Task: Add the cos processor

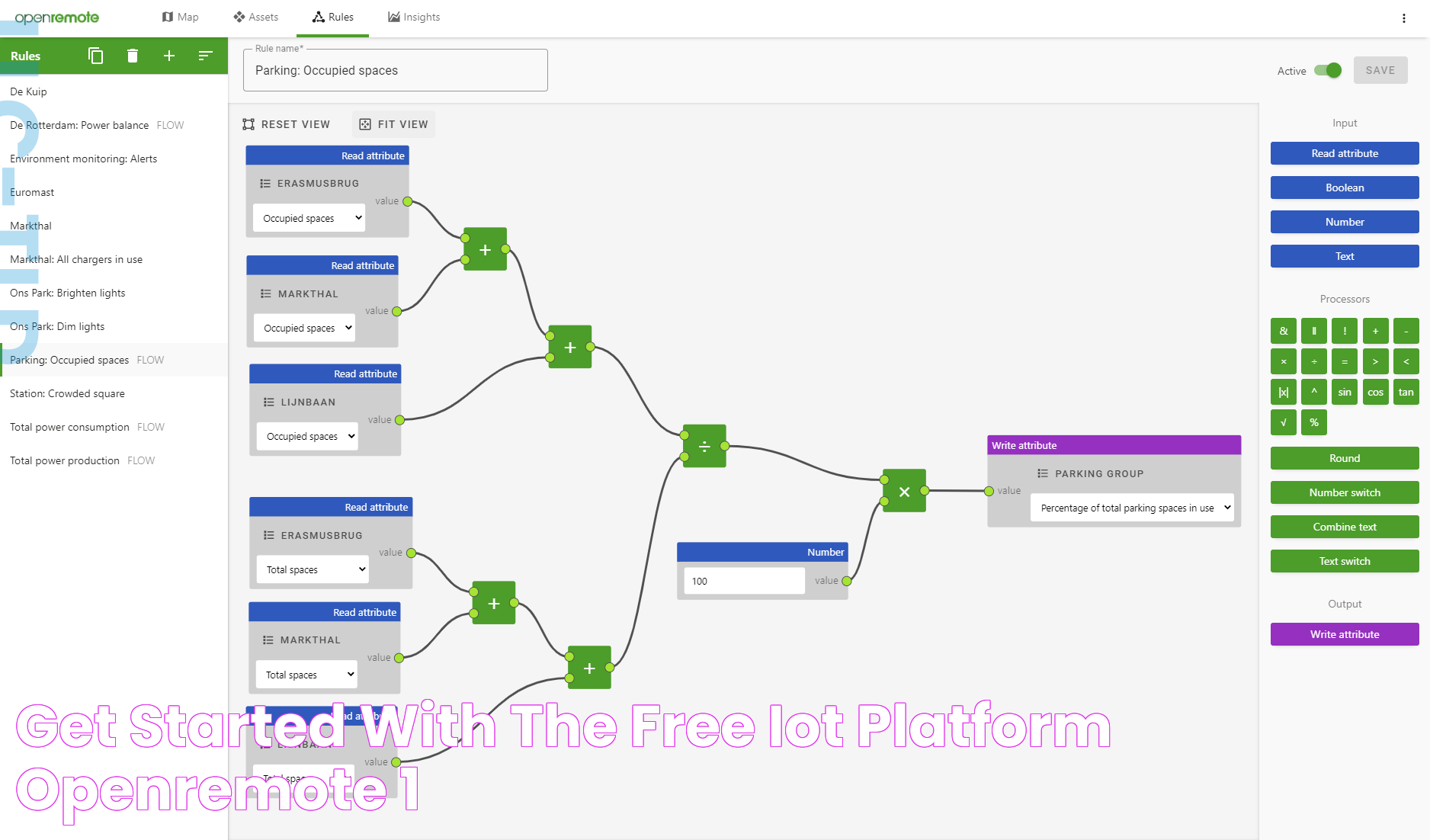Action: (x=1375, y=392)
